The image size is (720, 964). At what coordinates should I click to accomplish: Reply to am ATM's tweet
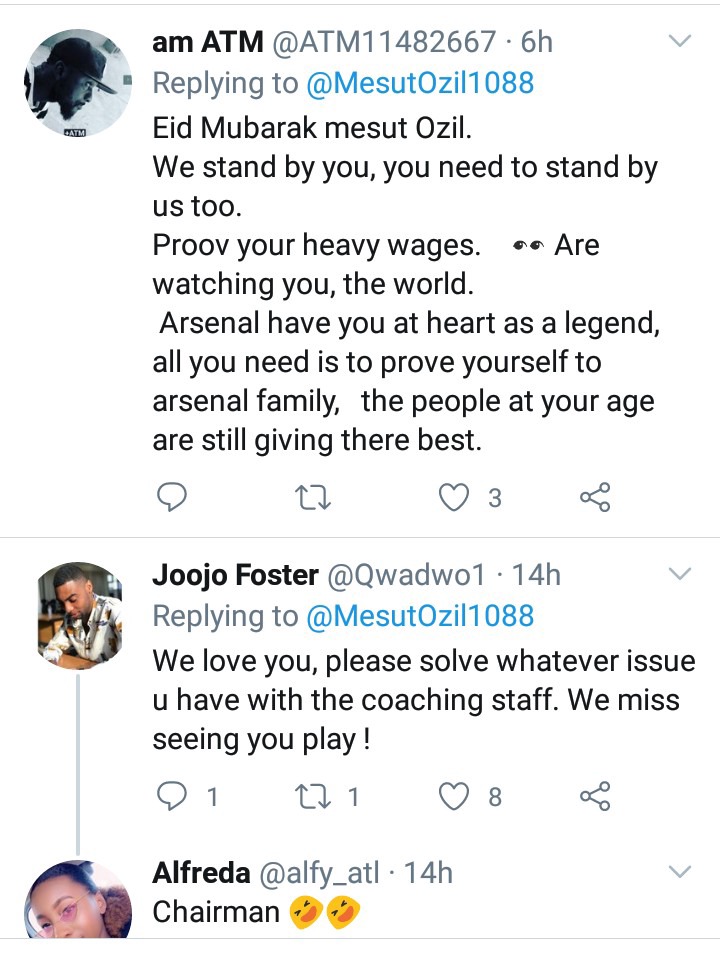pyautogui.click(x=174, y=497)
